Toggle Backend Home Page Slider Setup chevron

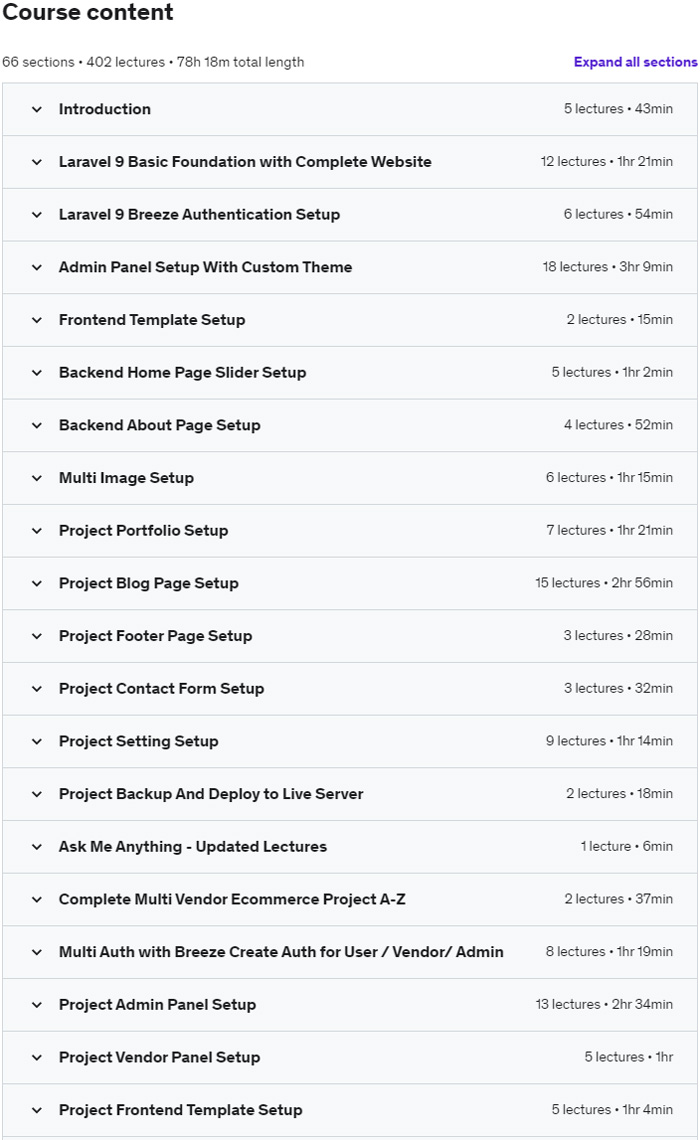pyautogui.click(x=37, y=373)
